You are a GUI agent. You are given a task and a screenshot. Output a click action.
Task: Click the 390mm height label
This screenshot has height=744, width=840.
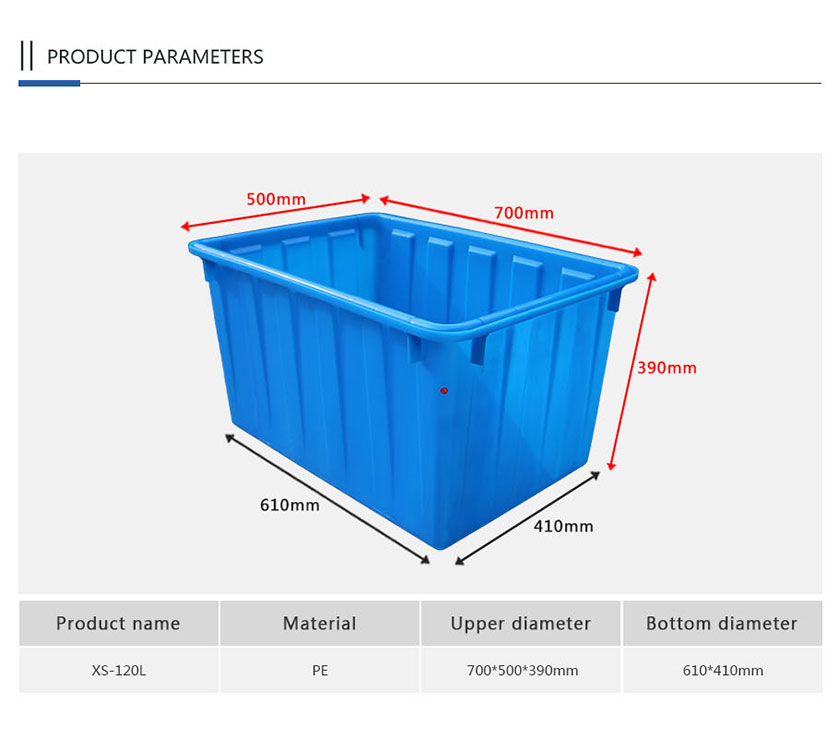click(x=667, y=368)
